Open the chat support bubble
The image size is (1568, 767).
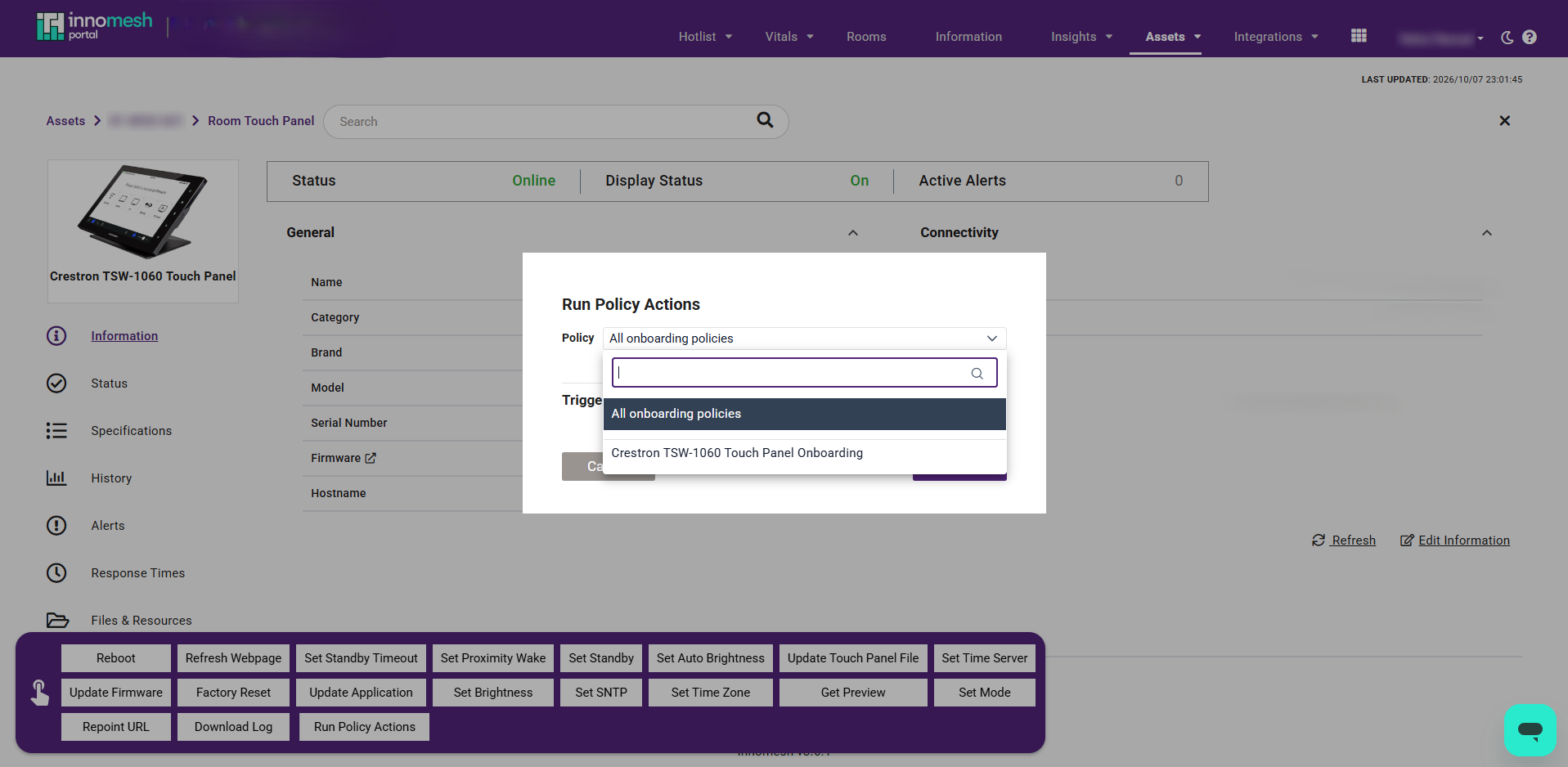pos(1530,729)
